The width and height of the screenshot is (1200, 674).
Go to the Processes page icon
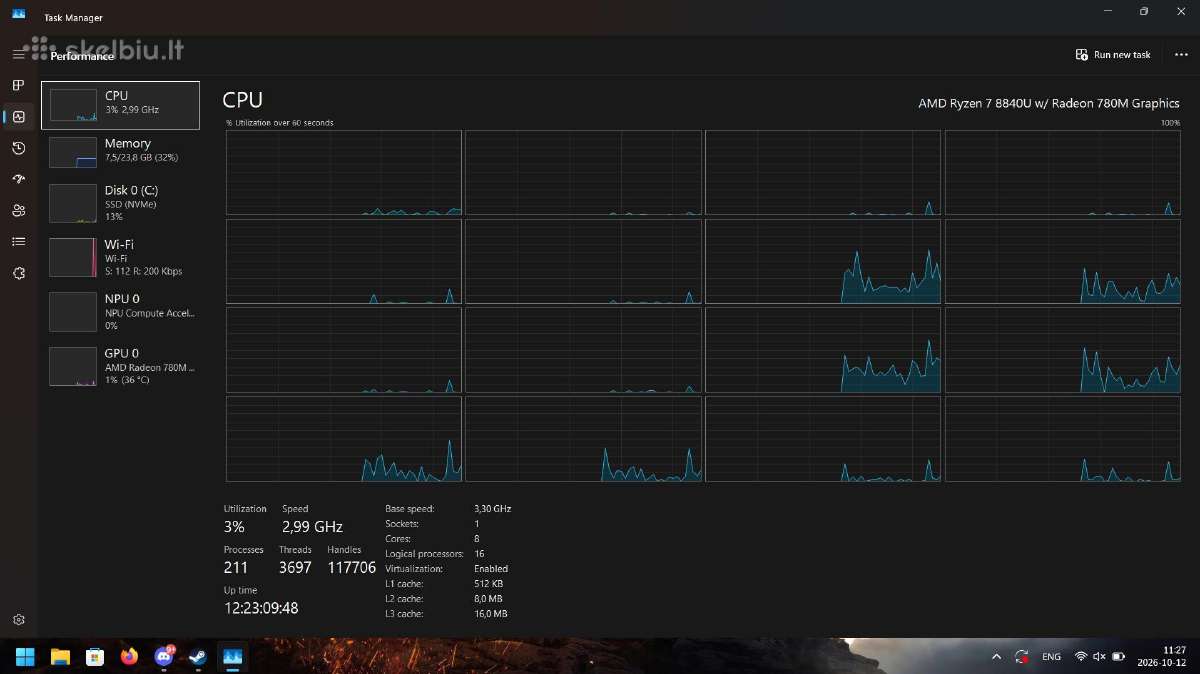click(18, 85)
